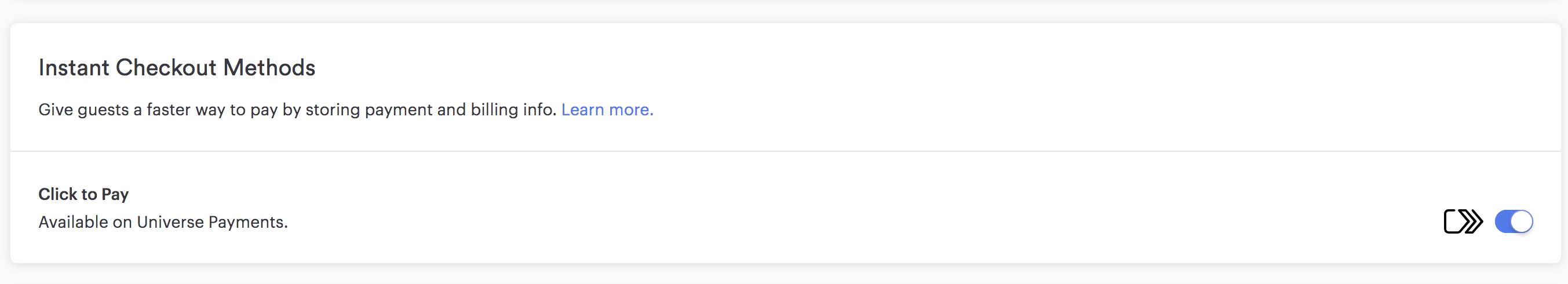Click the Click to Pay arrows logo icon
Screen dimensions: 1568x284
pos(1463,221)
